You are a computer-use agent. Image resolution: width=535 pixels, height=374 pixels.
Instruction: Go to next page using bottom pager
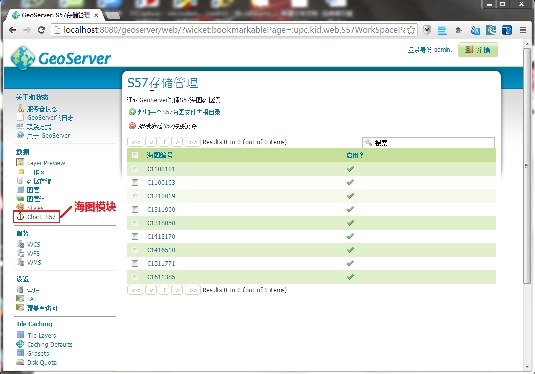pyautogui.click(x=177, y=290)
